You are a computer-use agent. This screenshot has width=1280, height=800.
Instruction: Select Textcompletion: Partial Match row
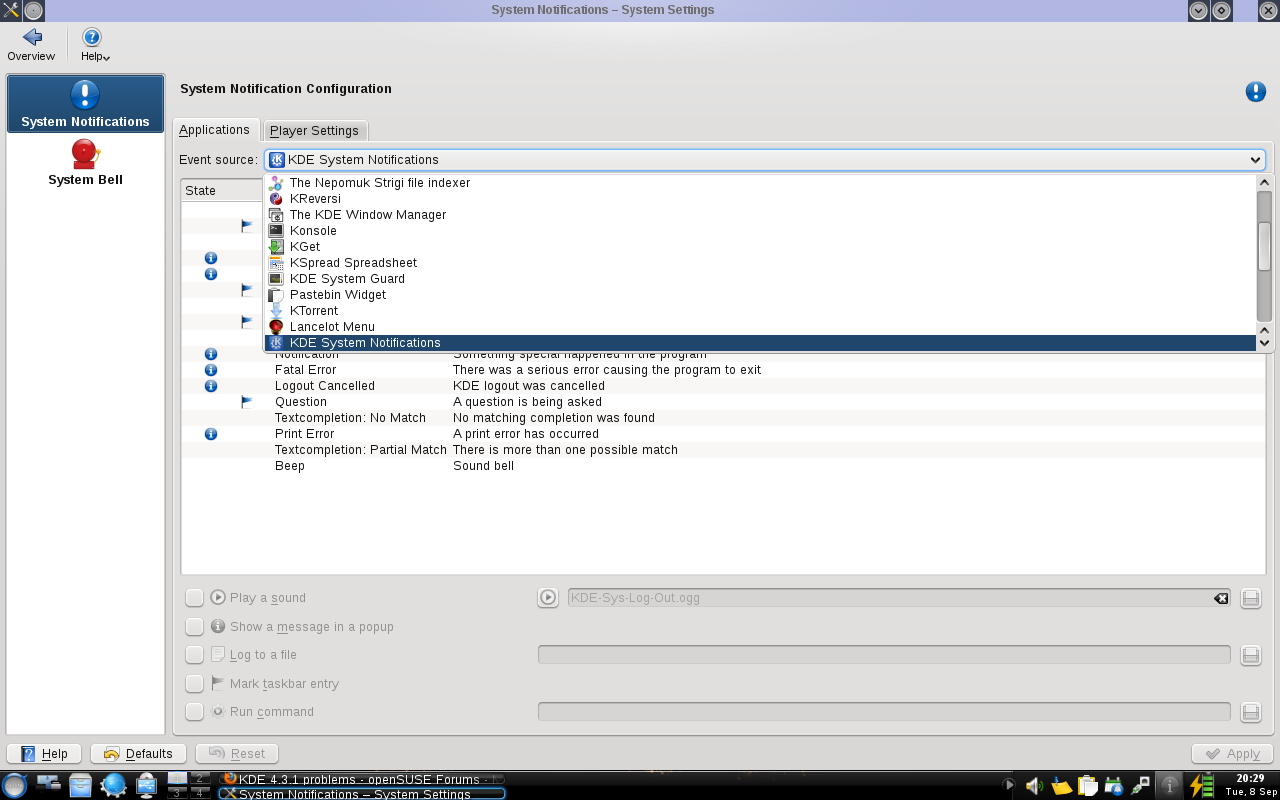click(x=723, y=450)
